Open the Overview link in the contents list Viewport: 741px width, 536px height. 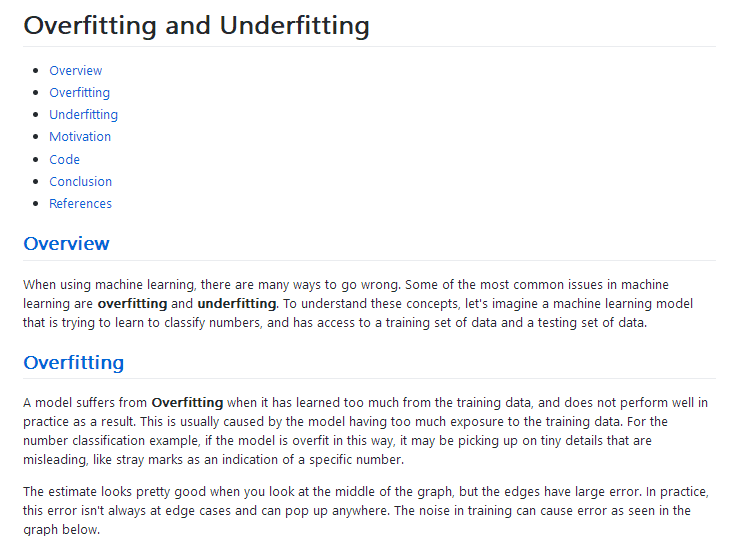click(x=75, y=70)
